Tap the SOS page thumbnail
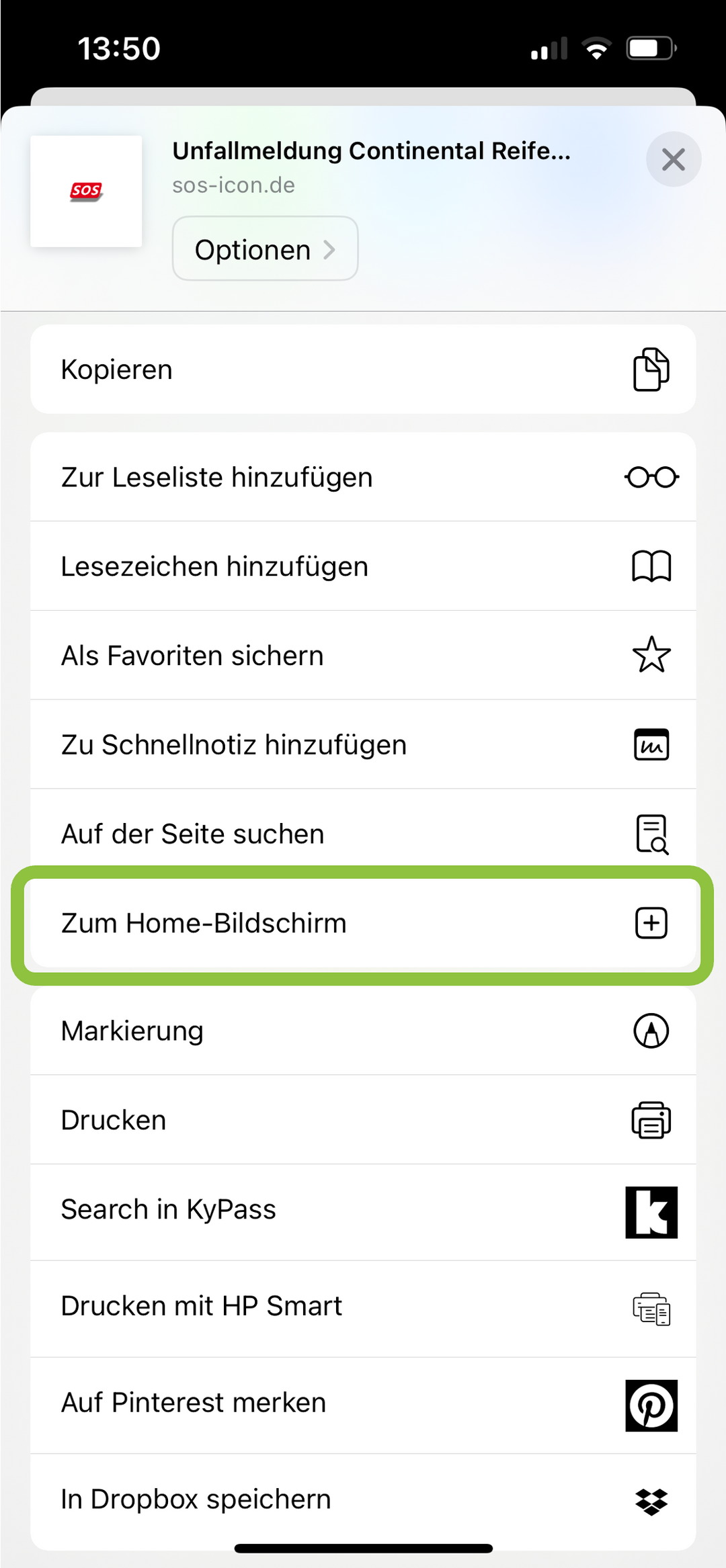The width and height of the screenshot is (726, 1568). click(86, 191)
